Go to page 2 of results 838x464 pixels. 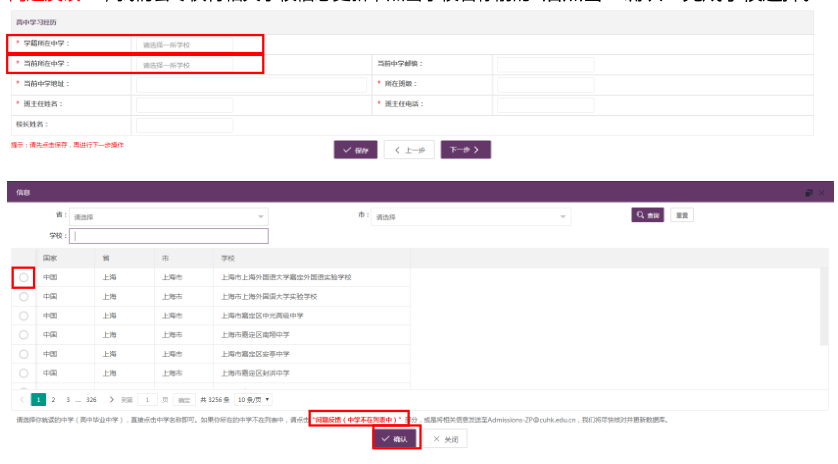coord(54,399)
